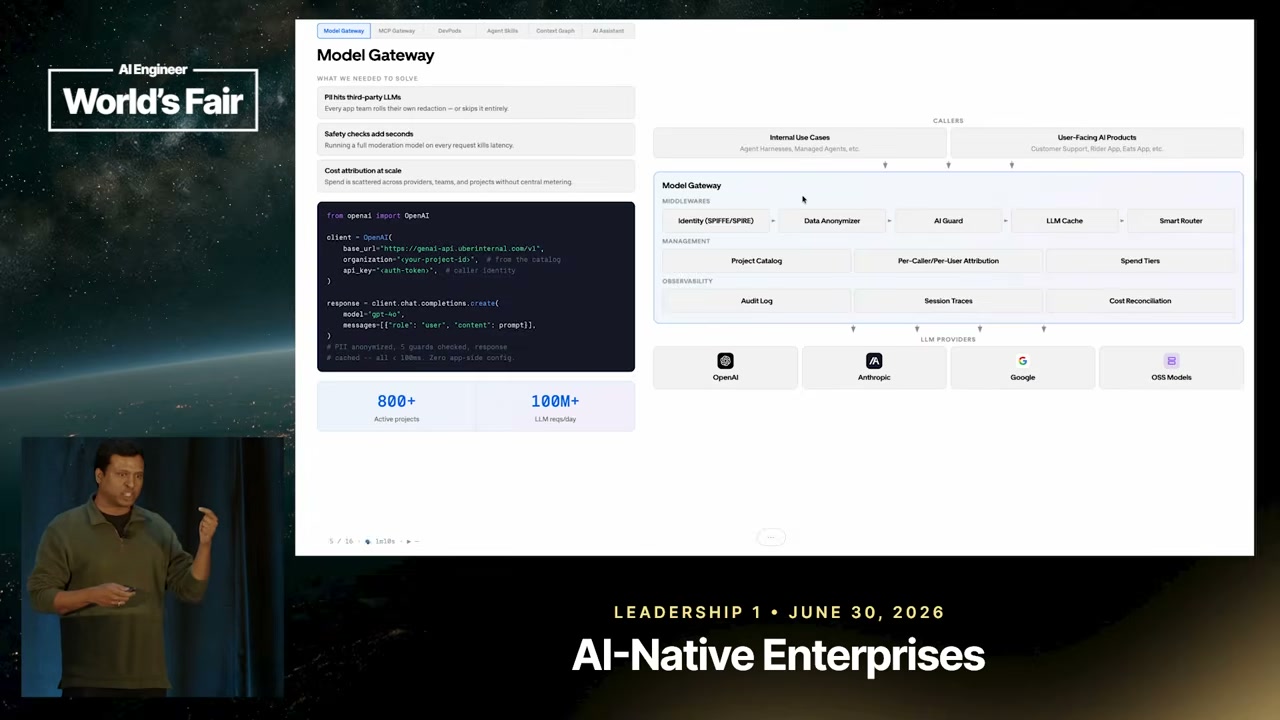
Task: Click the ellipsis button at slide bottom
Action: coord(770,538)
